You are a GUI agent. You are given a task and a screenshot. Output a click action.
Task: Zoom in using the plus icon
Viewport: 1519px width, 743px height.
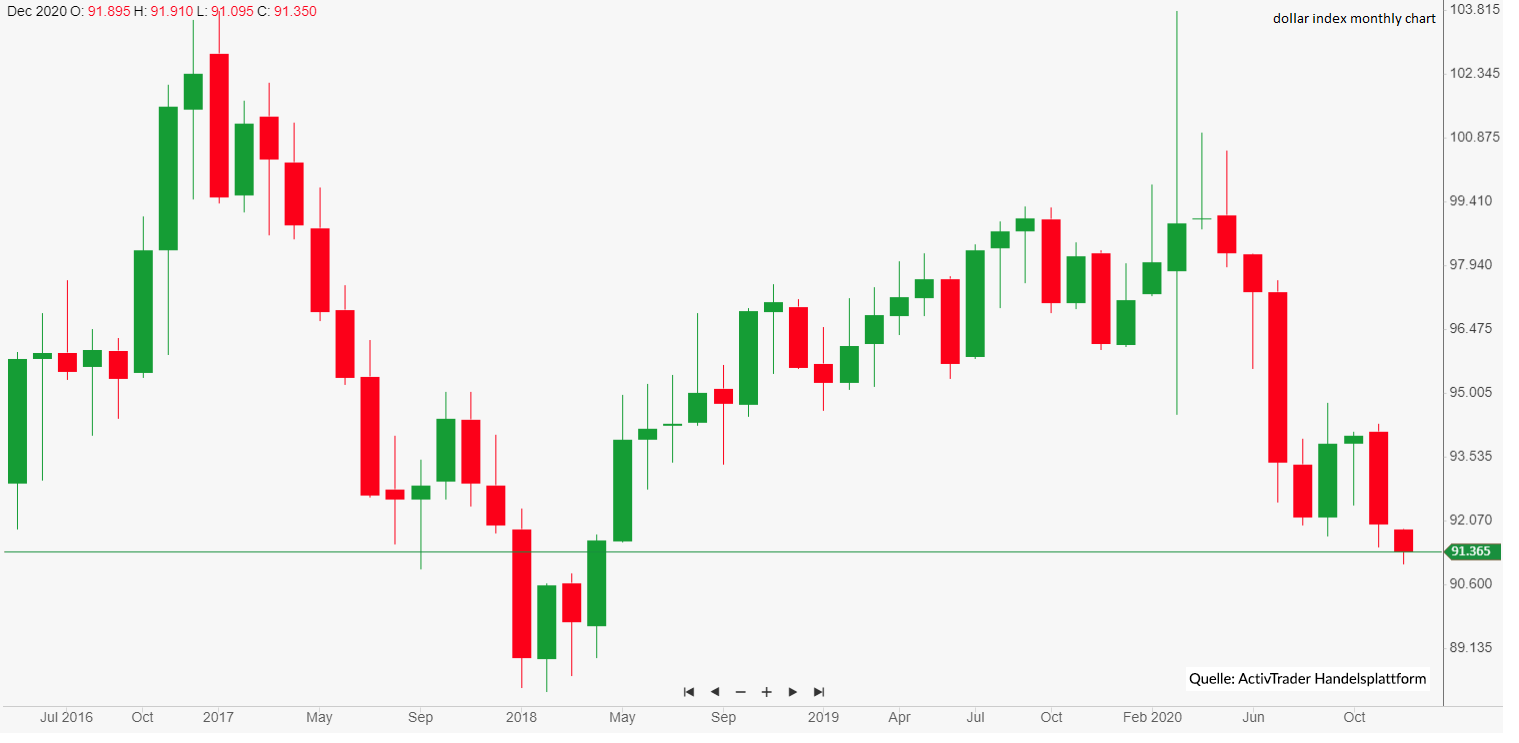click(766, 692)
